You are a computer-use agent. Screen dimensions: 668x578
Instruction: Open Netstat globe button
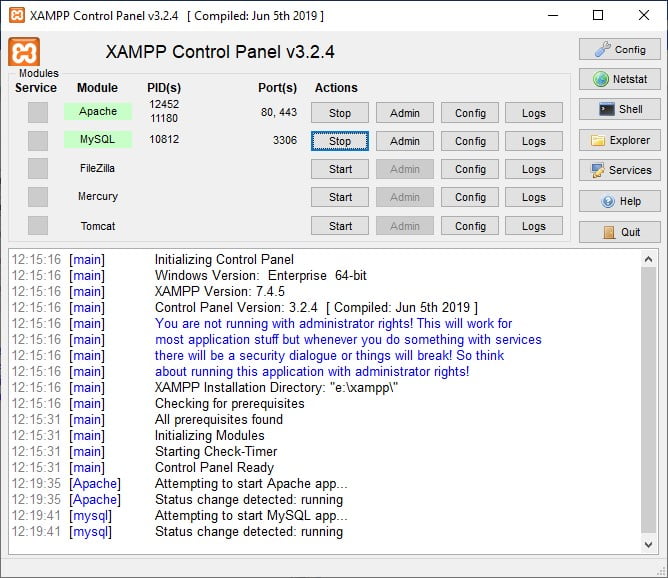(x=619, y=79)
